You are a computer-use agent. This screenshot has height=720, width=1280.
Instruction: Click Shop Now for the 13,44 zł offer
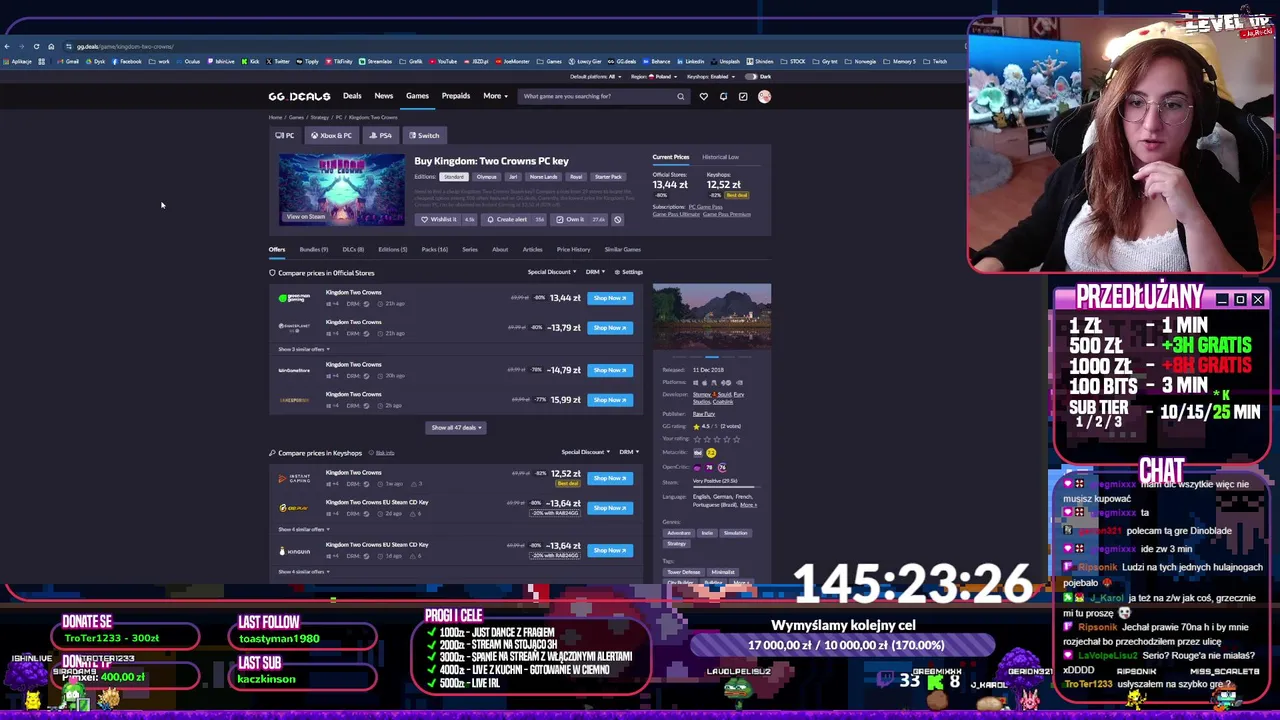point(610,298)
